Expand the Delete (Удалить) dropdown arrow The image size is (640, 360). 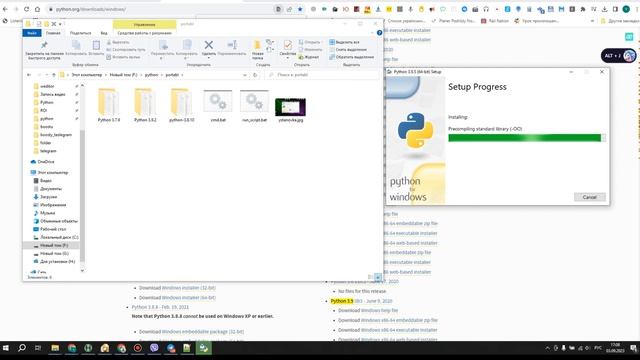(209, 58)
